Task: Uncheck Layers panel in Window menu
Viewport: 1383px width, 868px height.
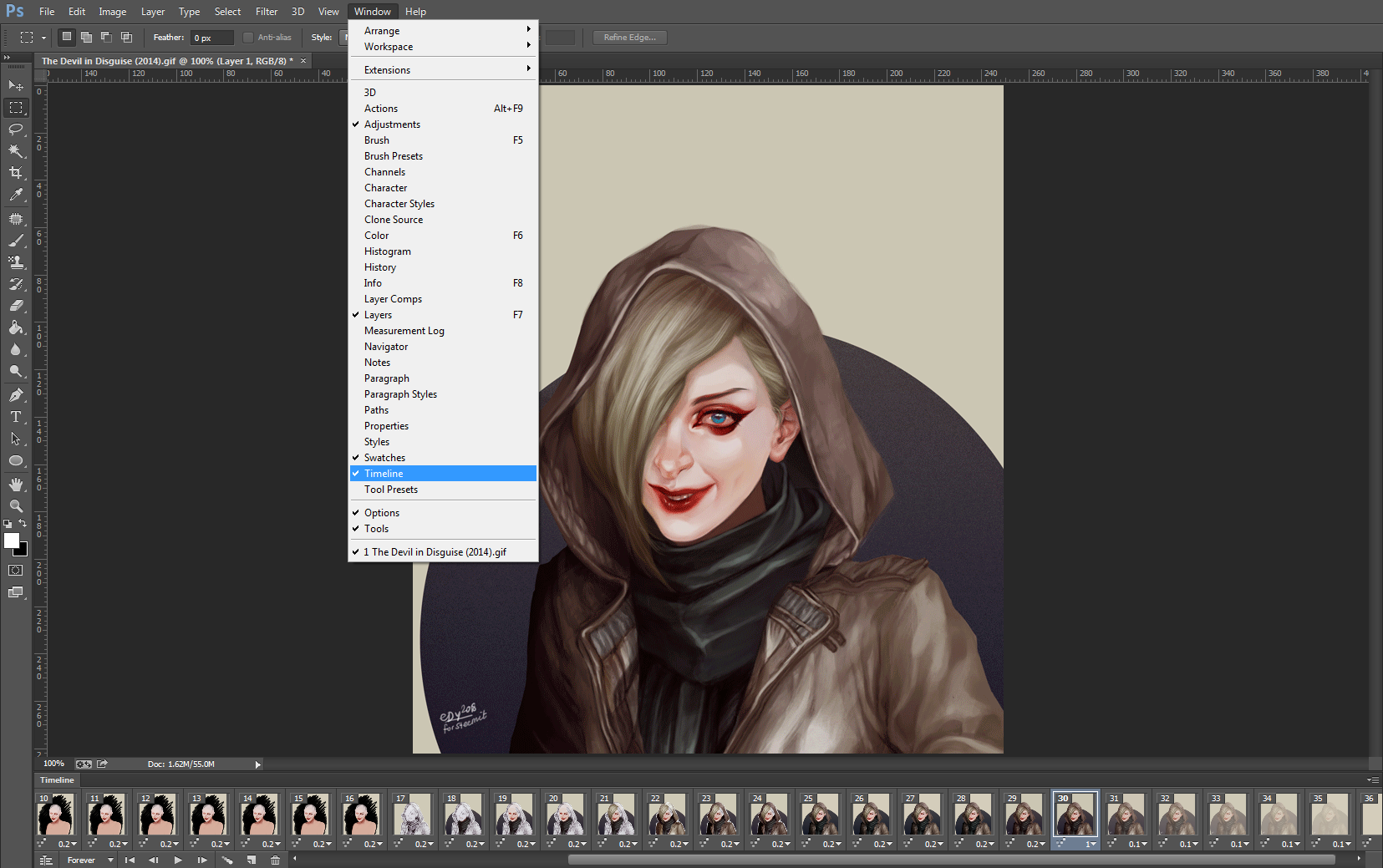Action: click(x=443, y=315)
